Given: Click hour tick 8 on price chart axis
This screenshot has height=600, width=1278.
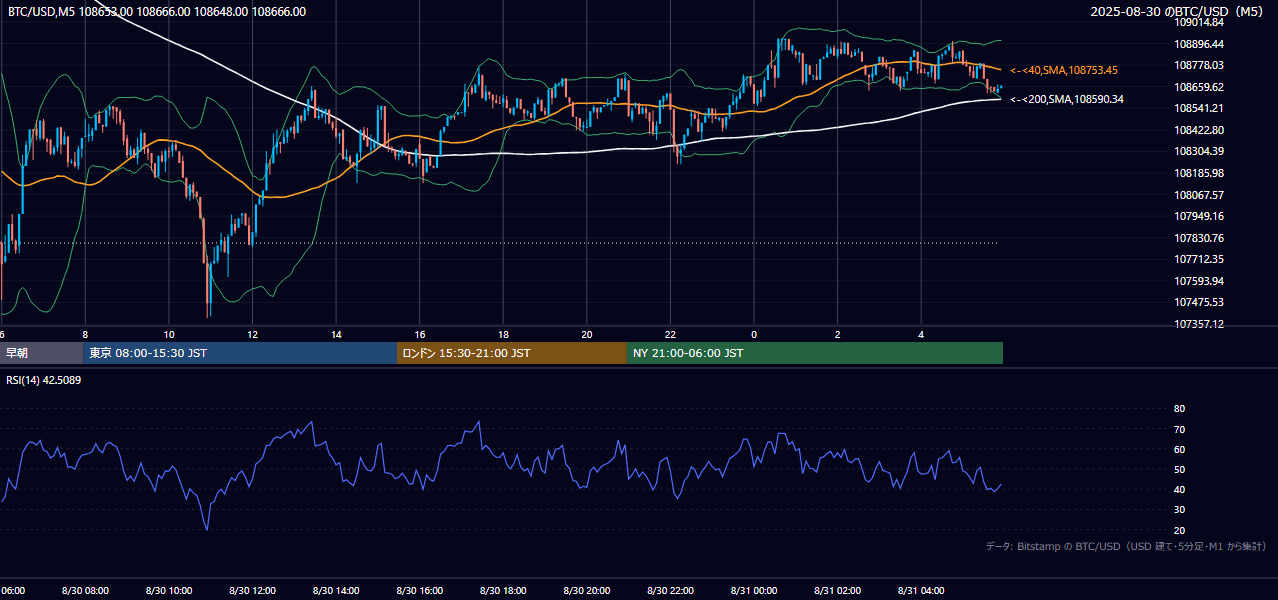Looking at the screenshot, I should [x=85, y=335].
